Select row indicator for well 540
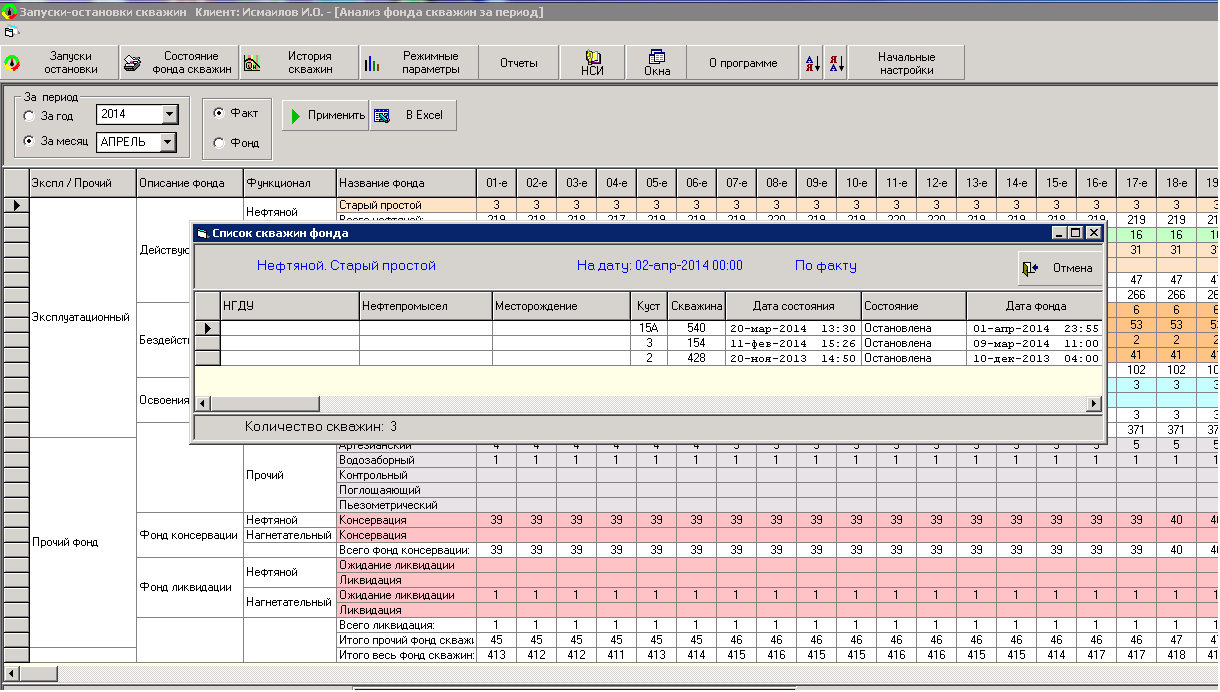1220x692 pixels. coord(207,328)
